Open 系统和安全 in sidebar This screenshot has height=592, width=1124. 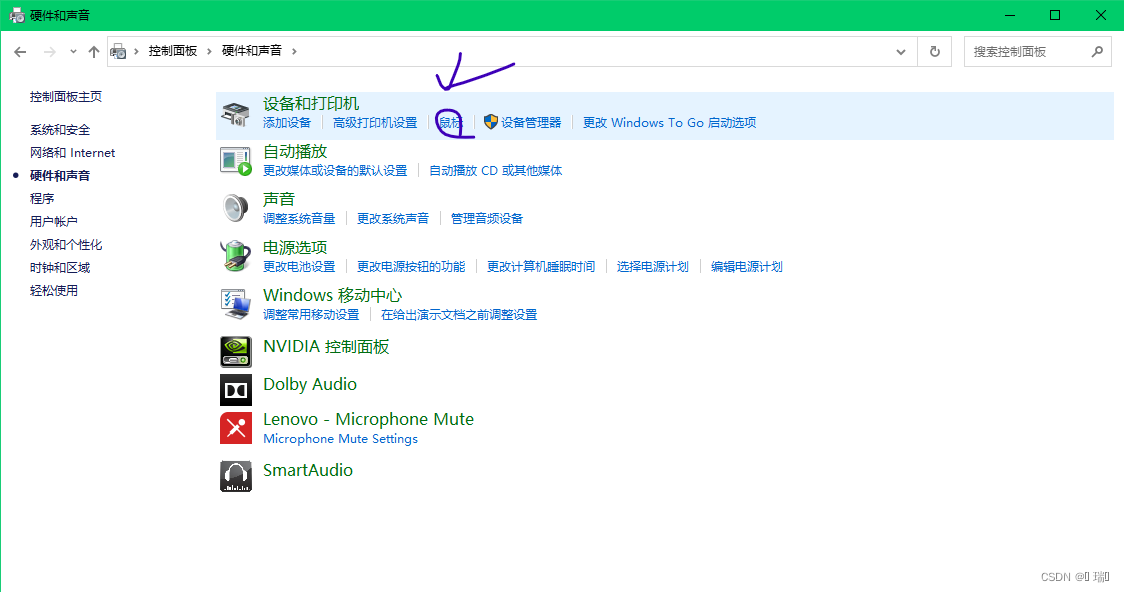click(x=60, y=130)
